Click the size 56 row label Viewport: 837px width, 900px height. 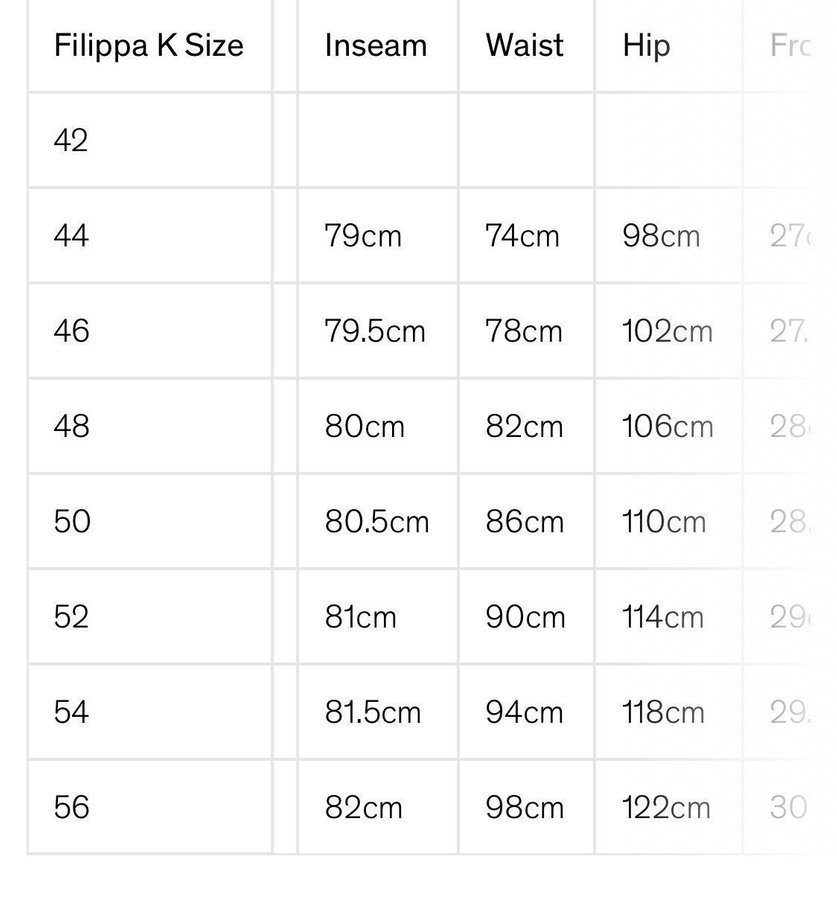71,807
